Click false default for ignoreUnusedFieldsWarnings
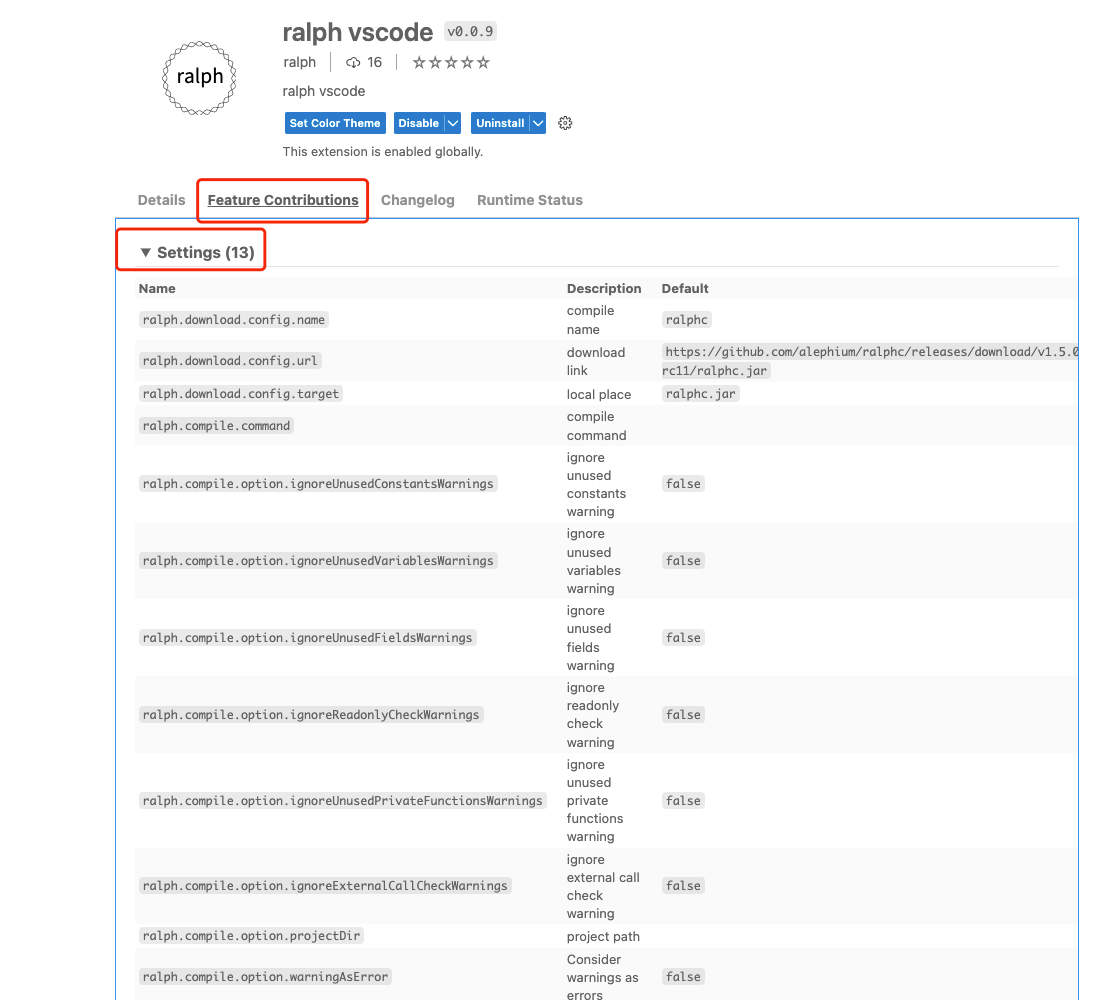 [x=683, y=638]
